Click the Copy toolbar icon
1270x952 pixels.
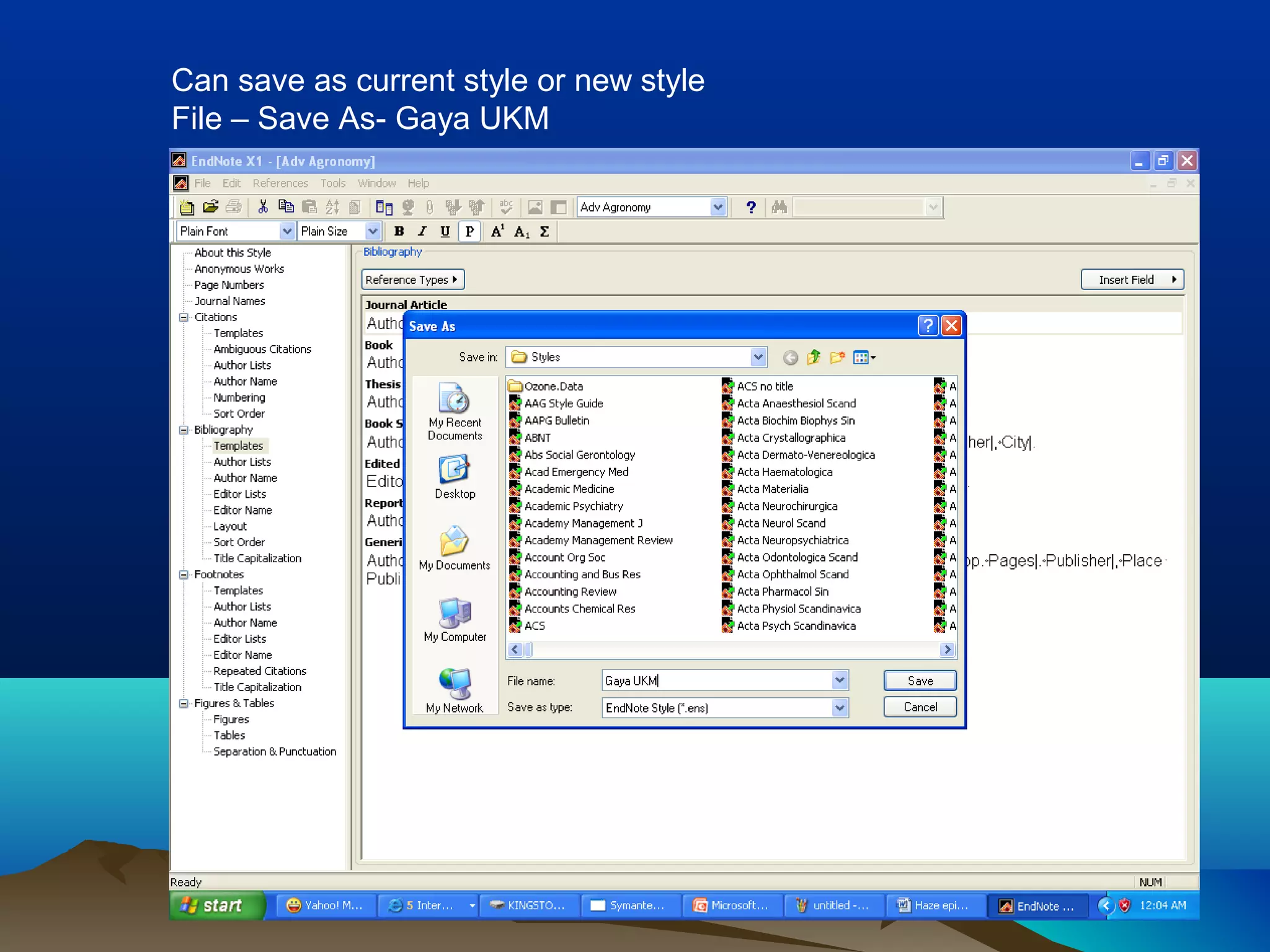coord(286,207)
